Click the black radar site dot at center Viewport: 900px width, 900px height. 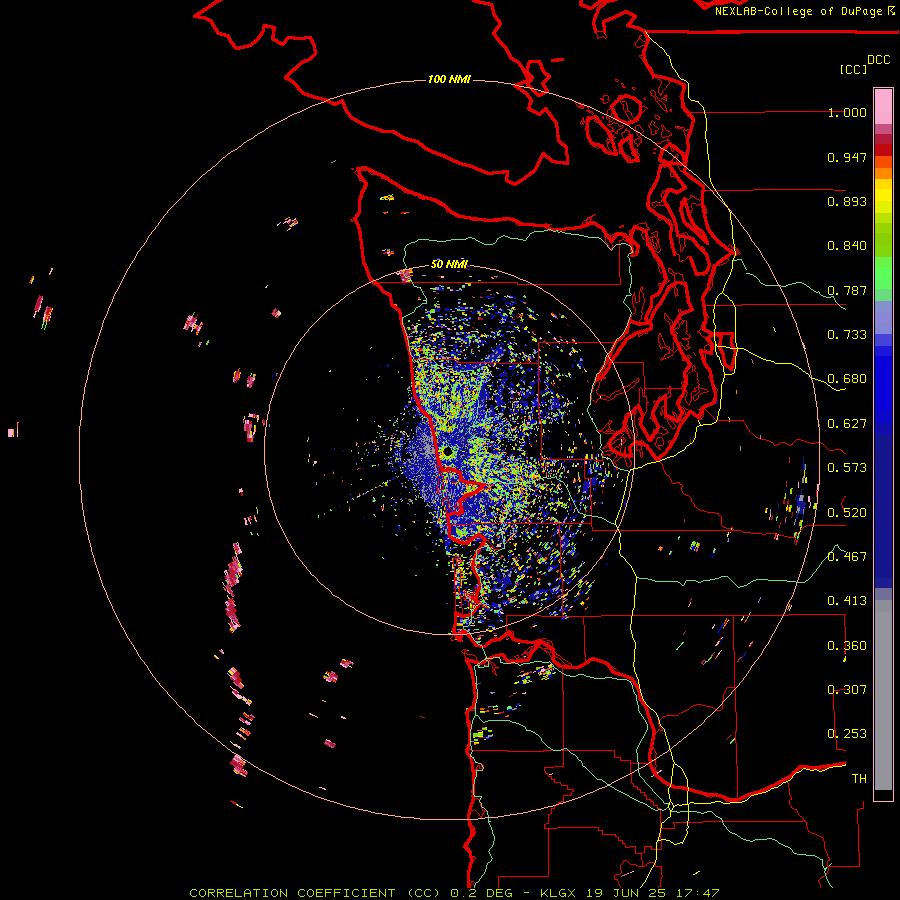pyautogui.click(x=448, y=452)
